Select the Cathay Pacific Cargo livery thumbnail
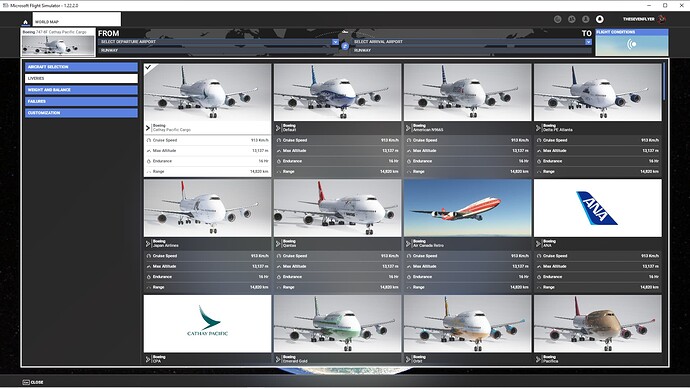 pyautogui.click(x=207, y=92)
